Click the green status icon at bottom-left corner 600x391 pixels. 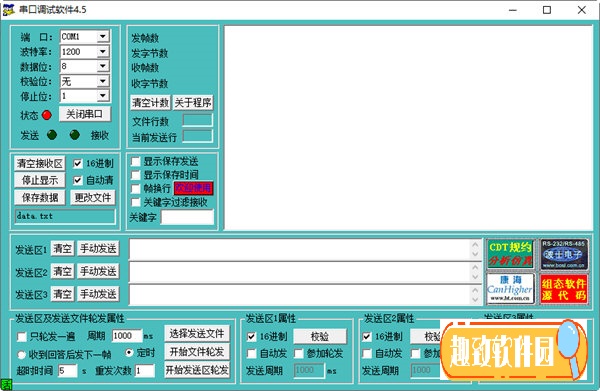6,384
